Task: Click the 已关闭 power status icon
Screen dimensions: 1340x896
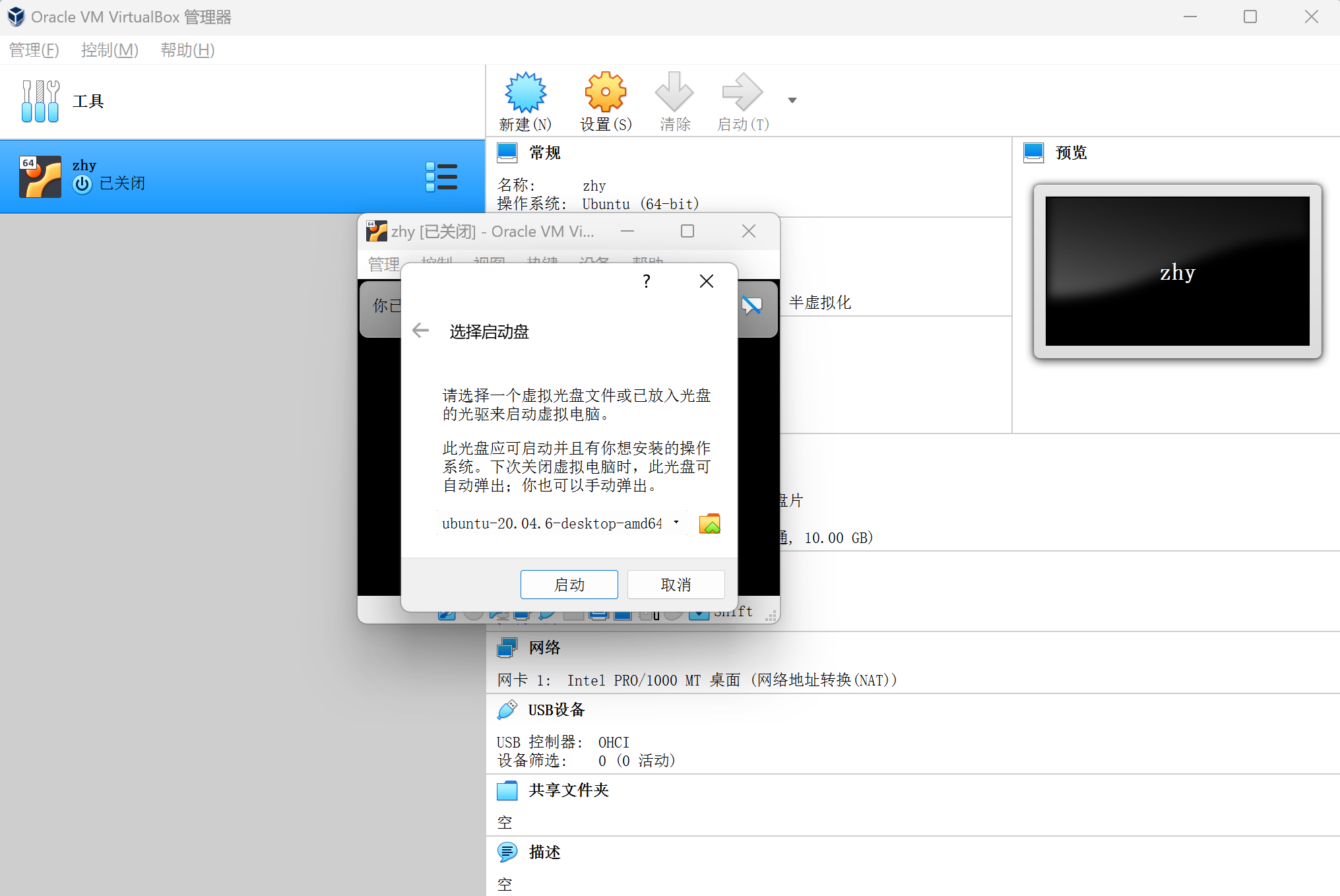Action: point(82,184)
